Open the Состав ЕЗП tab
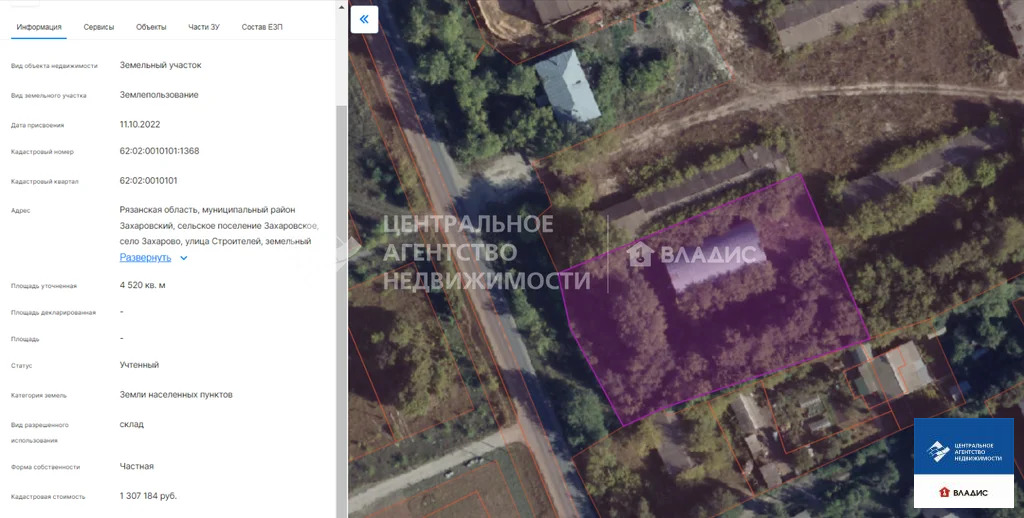Image resolution: width=1024 pixels, height=518 pixels. [x=262, y=27]
